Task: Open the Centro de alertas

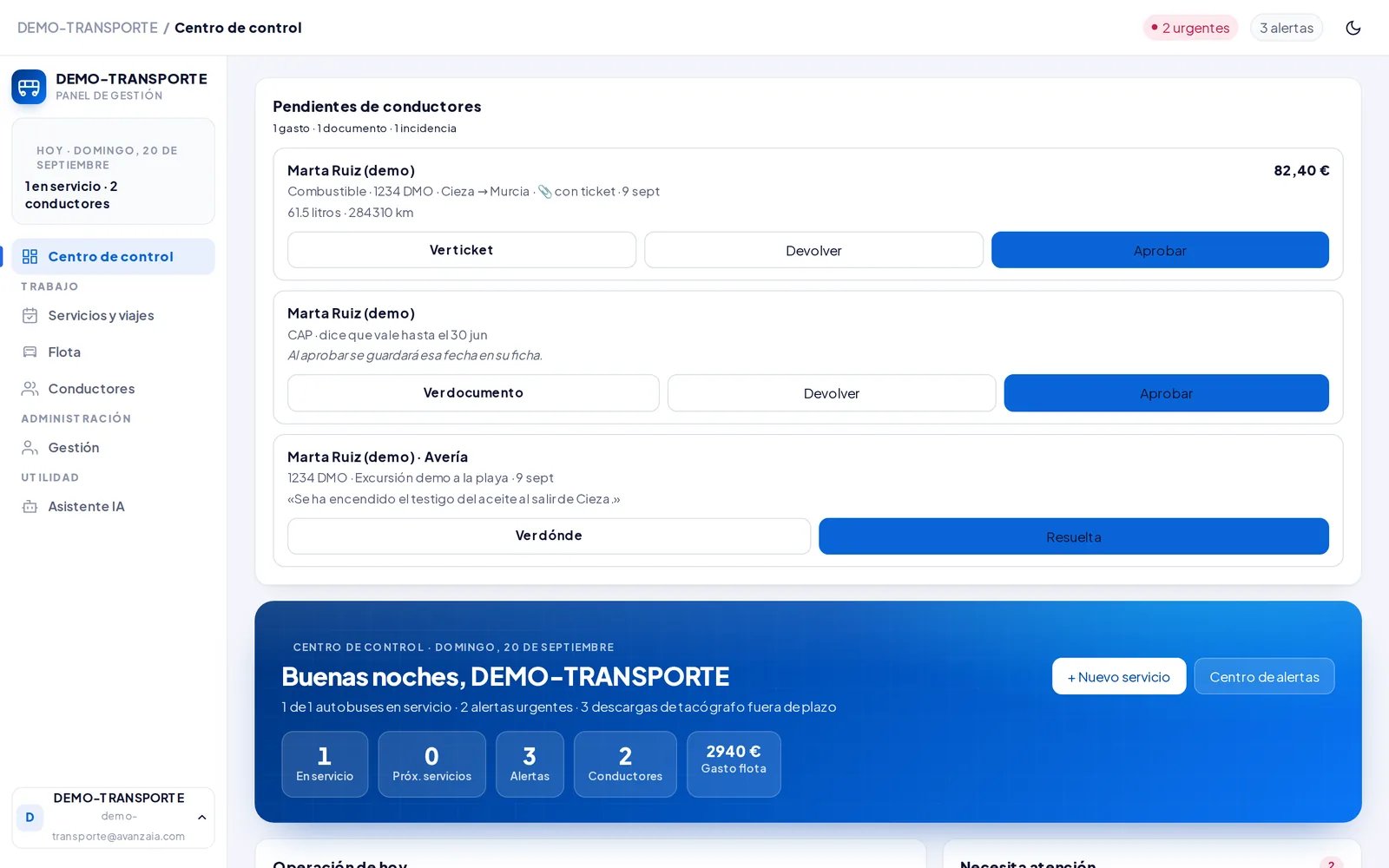Action: click(x=1264, y=676)
